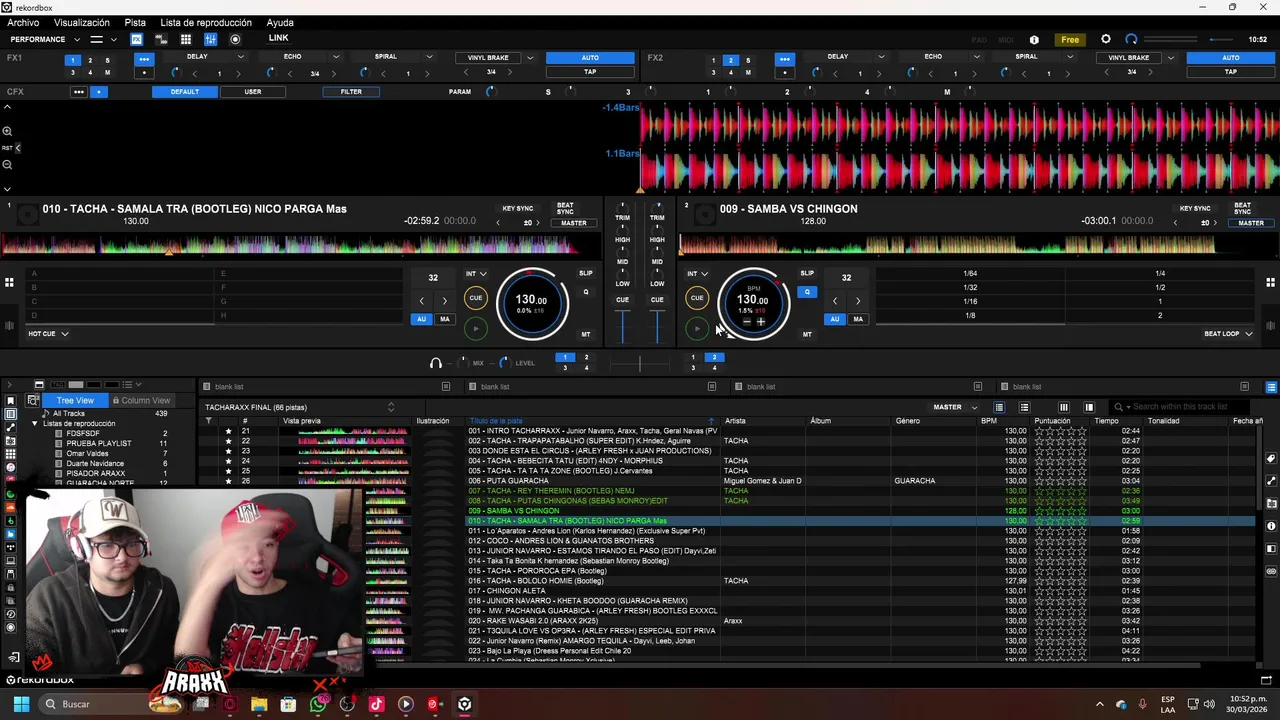The height and width of the screenshot is (720, 1280).
Task: Click the three-dot button in the CFX section
Action: (78, 92)
